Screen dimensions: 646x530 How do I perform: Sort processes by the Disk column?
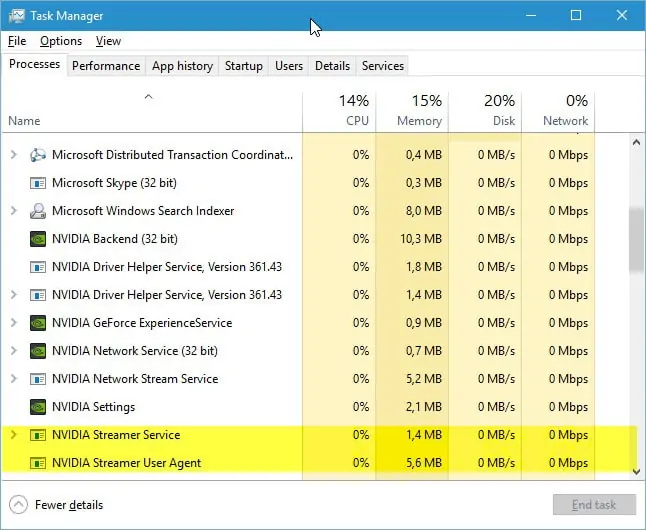click(485, 112)
